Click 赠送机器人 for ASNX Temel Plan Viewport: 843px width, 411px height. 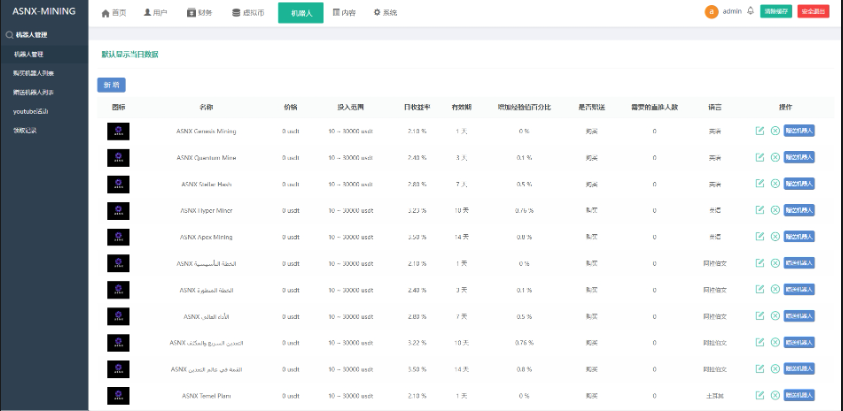pyautogui.click(x=799, y=395)
